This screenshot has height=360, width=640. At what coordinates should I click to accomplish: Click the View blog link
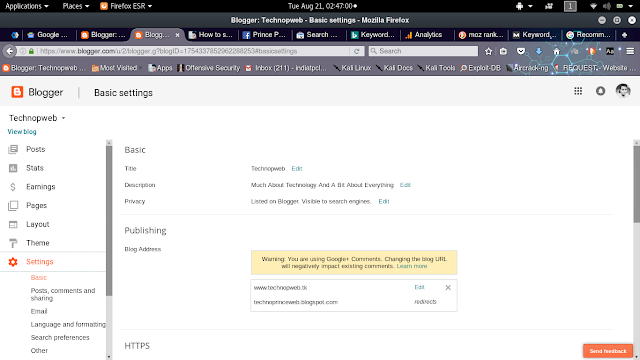coord(22,132)
